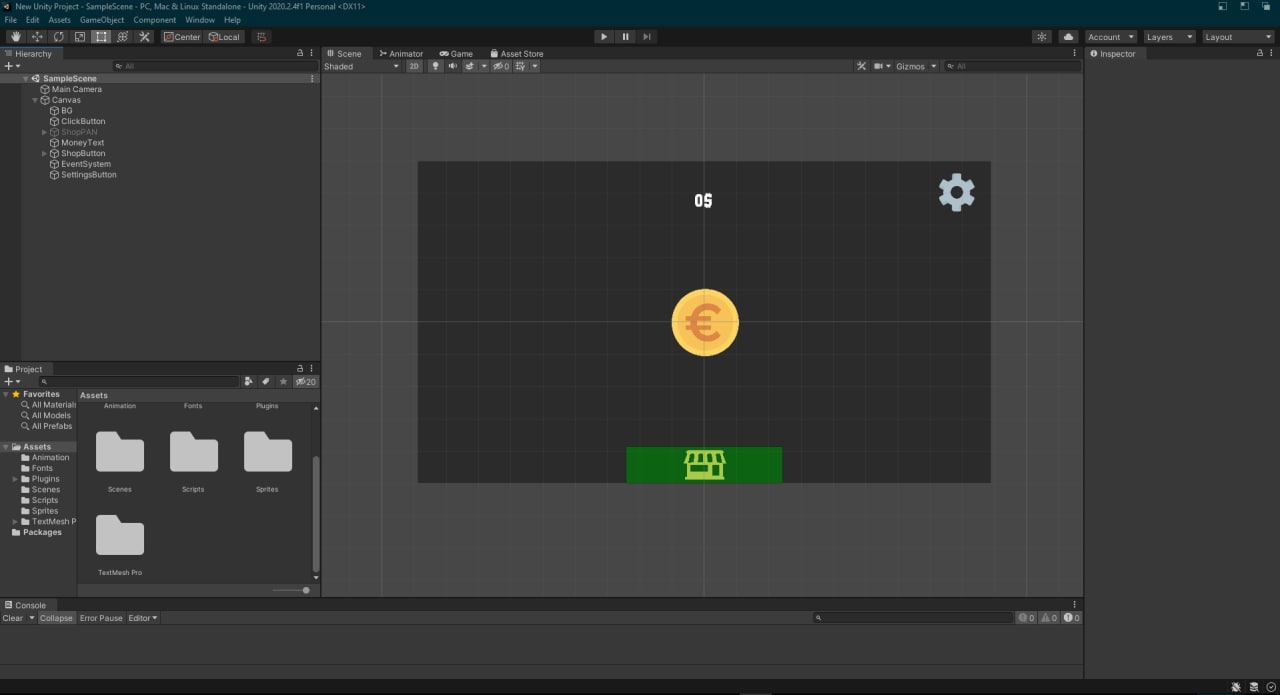
Task: Toggle Scene effects like skybox
Action: [471, 66]
